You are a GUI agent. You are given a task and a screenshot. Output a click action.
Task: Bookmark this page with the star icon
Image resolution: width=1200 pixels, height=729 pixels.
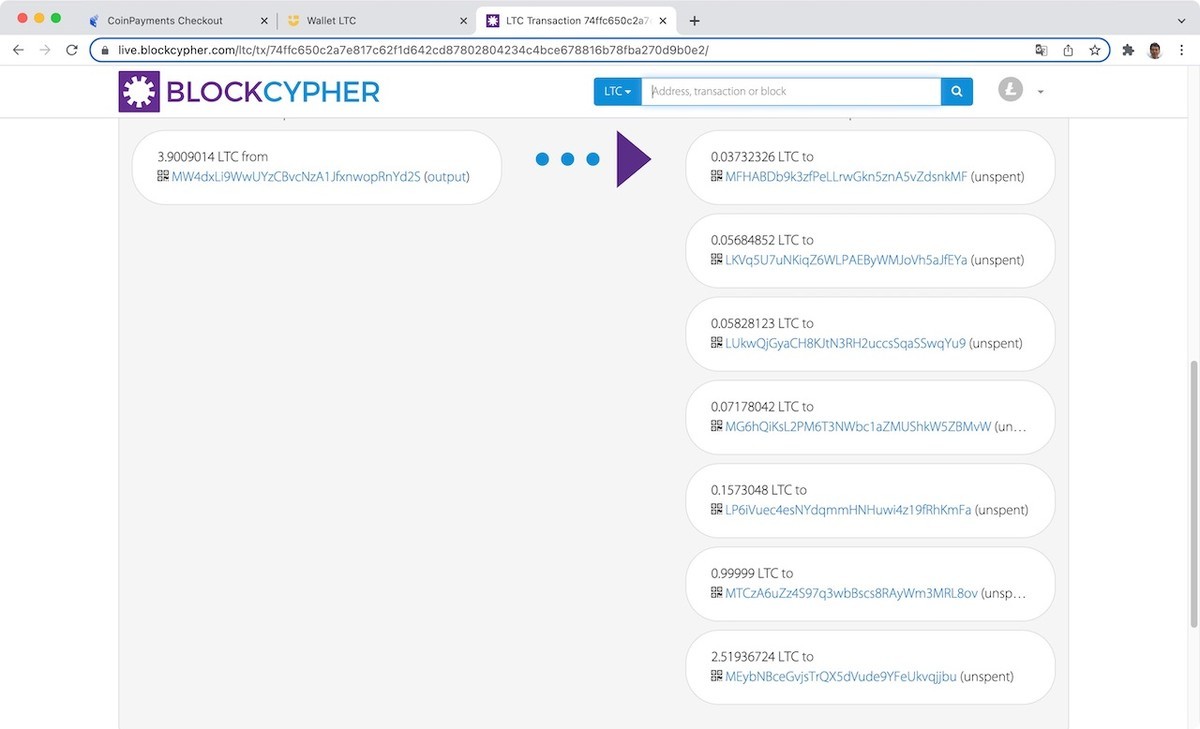tap(1095, 50)
